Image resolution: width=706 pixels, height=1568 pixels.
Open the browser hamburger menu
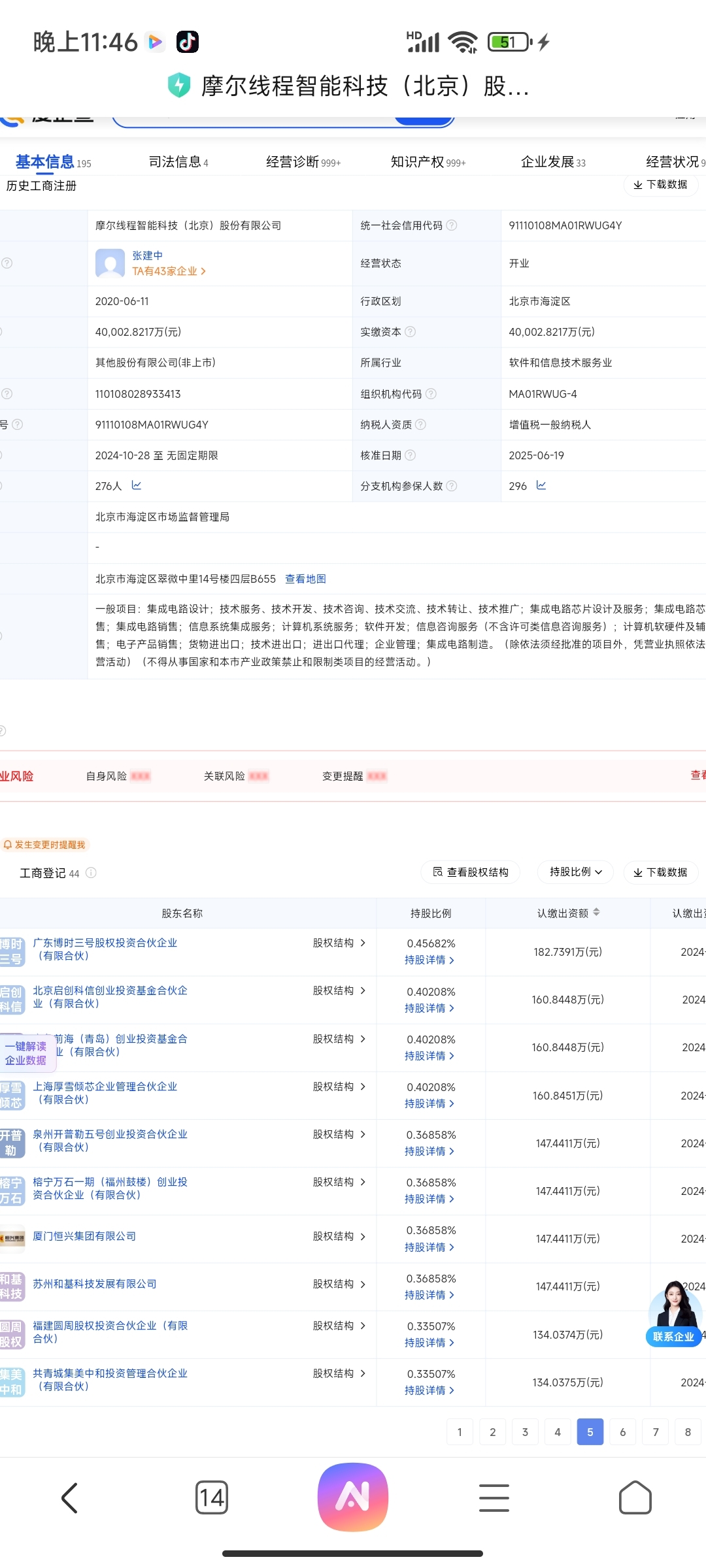pyautogui.click(x=494, y=1497)
